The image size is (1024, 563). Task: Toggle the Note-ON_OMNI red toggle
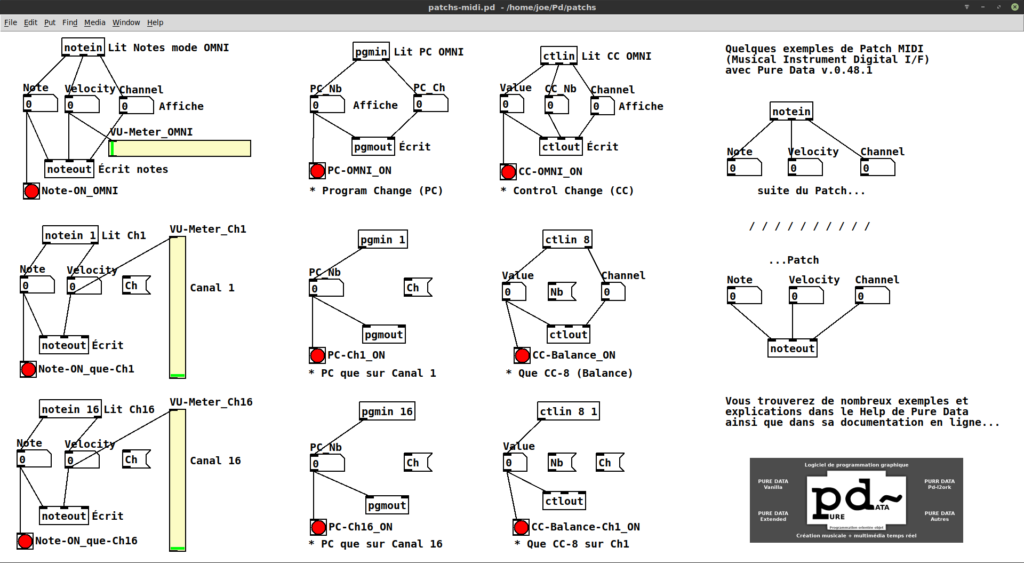31,191
